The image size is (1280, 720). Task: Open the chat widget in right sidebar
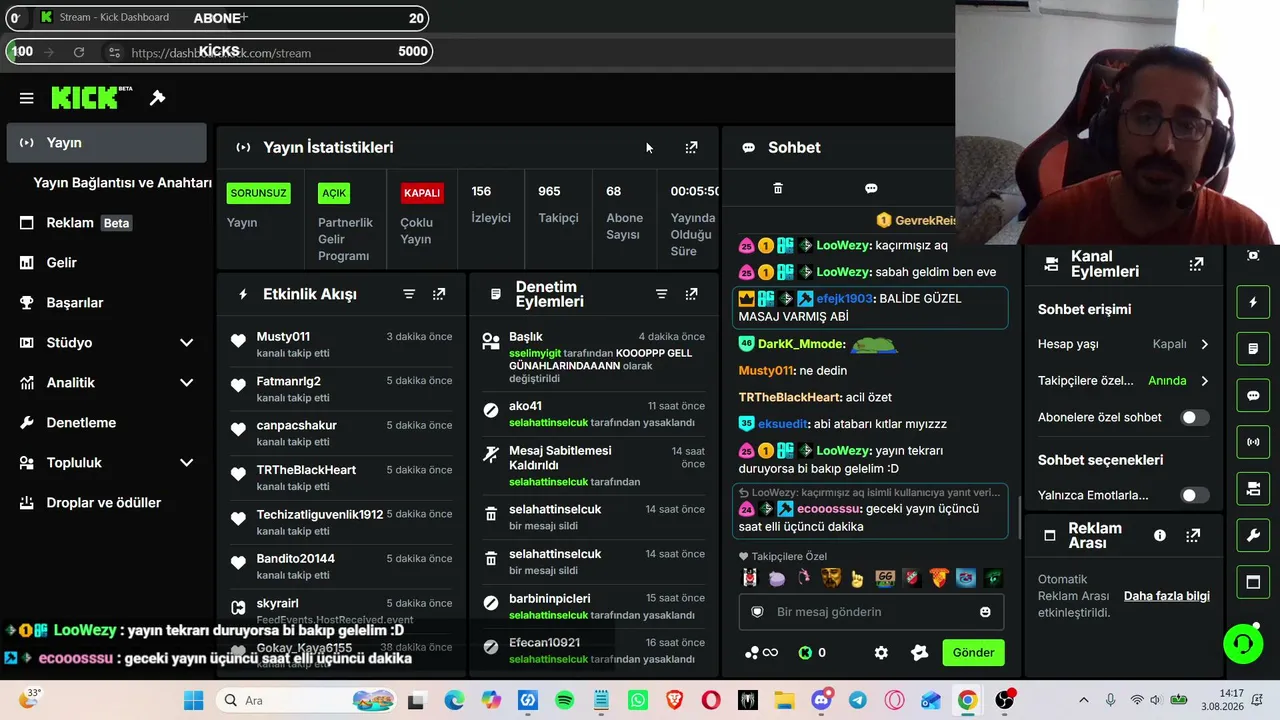click(x=1253, y=395)
